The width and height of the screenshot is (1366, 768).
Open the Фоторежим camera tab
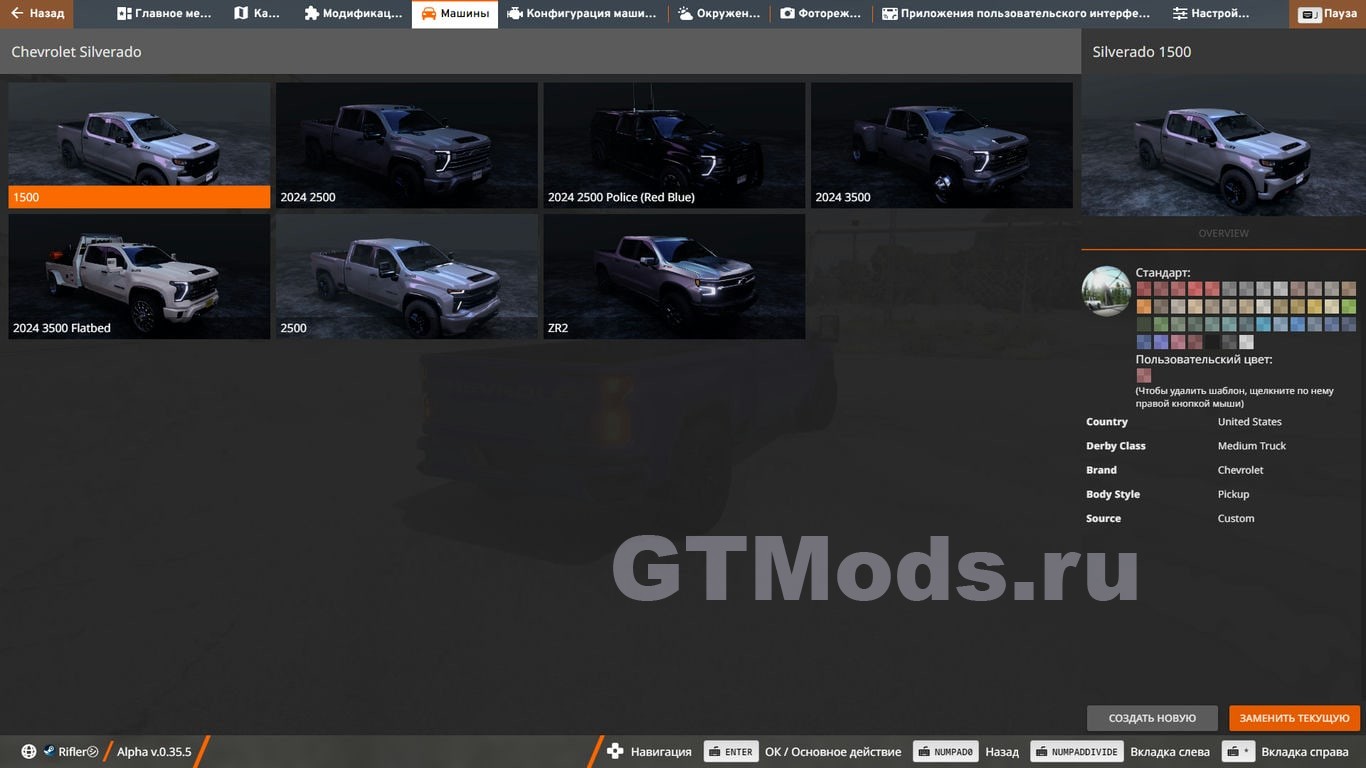[821, 14]
